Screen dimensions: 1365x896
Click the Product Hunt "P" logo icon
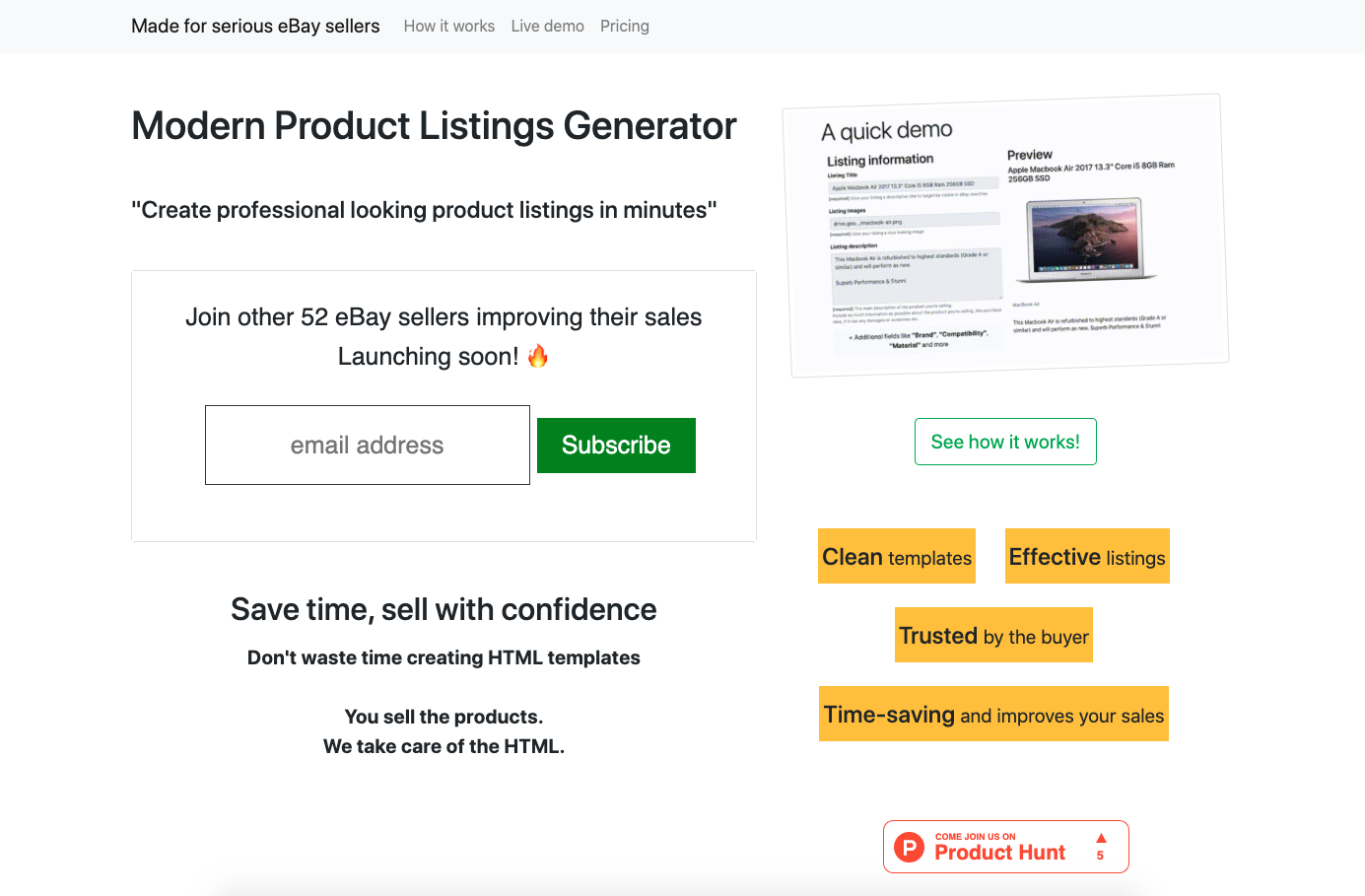[x=908, y=847]
